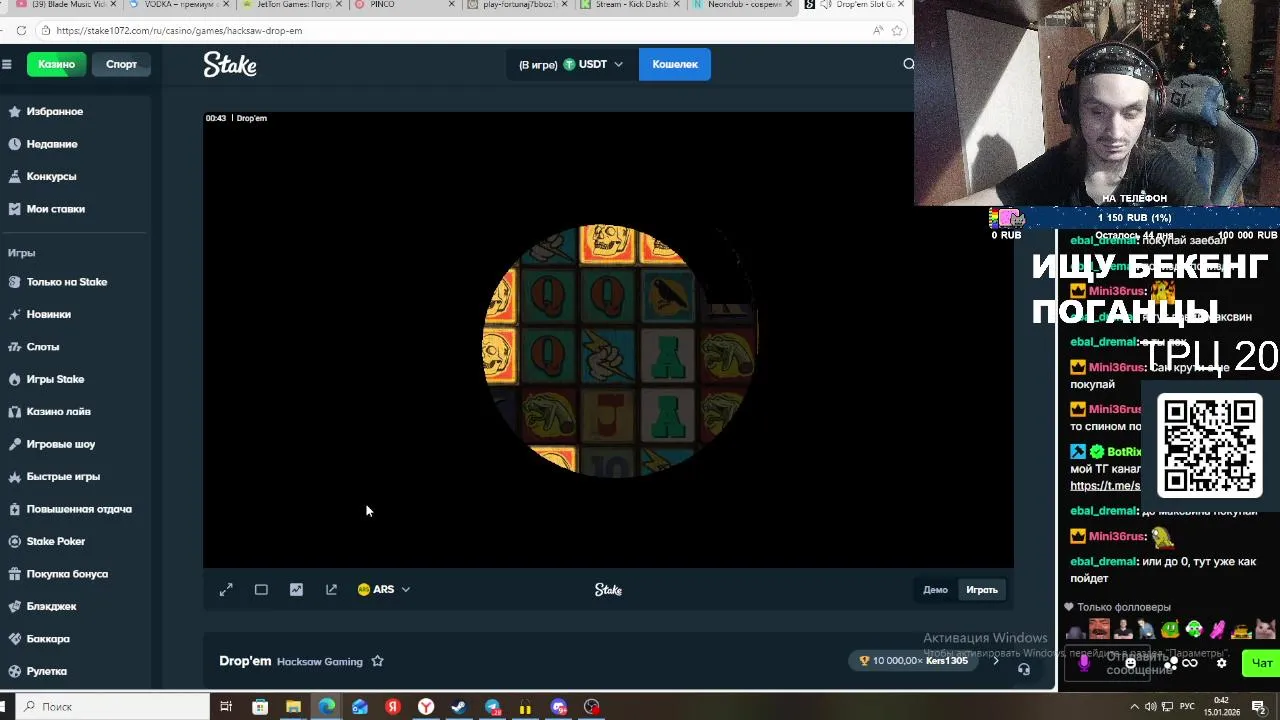
Task: Switch to PINCO browser tab
Action: point(404,5)
